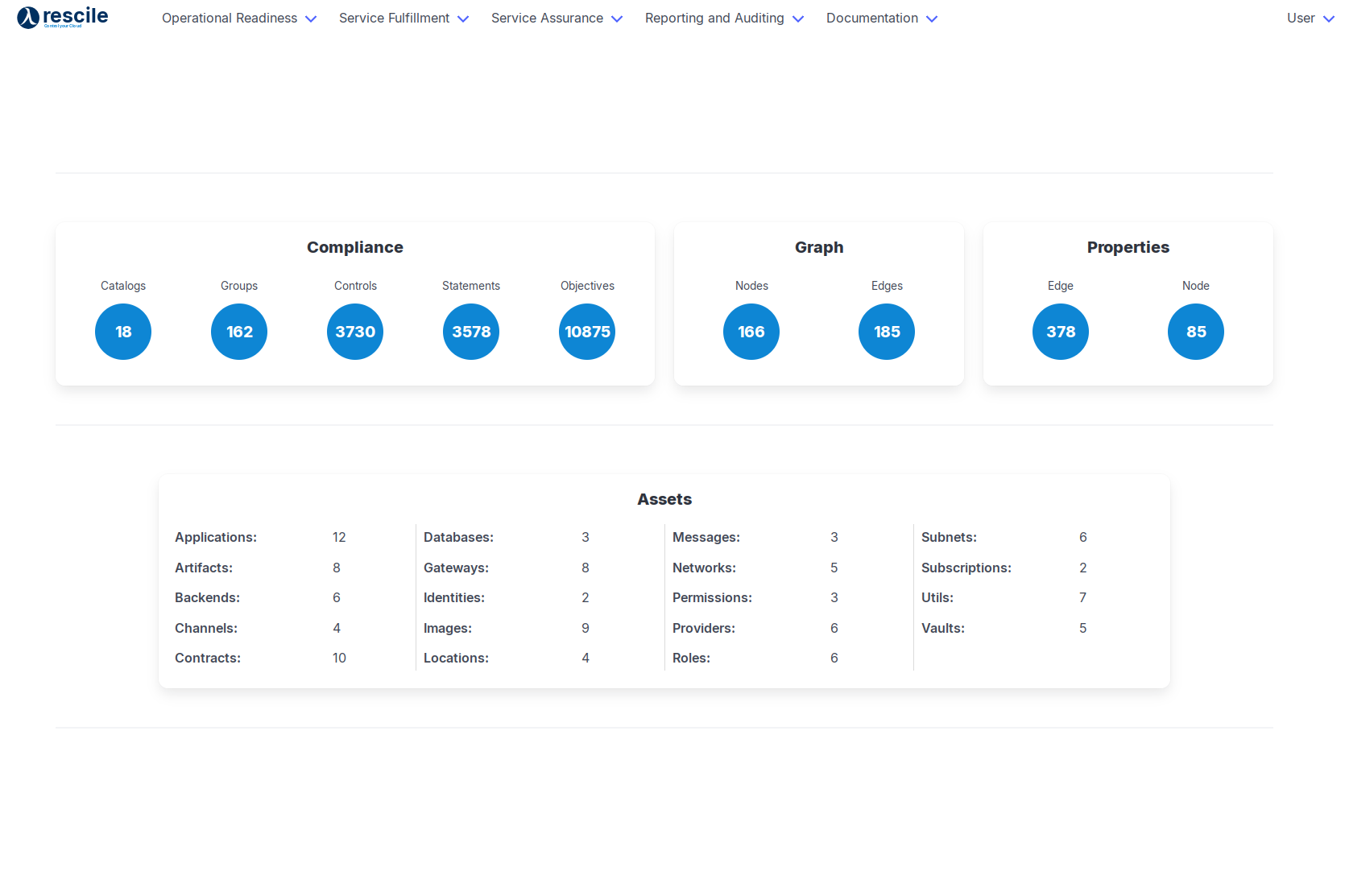The image size is (1345, 896).
Task: Open the Operational Readiness menu
Action: [x=238, y=19]
